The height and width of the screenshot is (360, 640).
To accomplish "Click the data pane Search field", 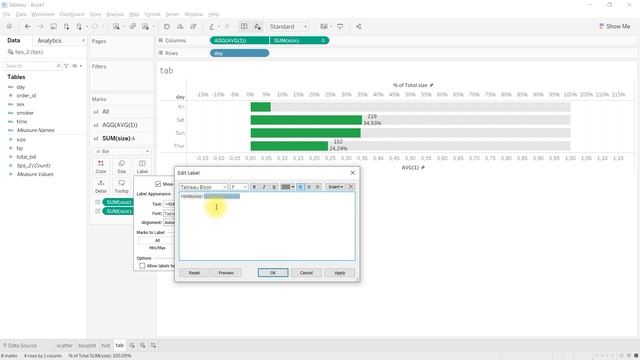I will tap(33, 66).
